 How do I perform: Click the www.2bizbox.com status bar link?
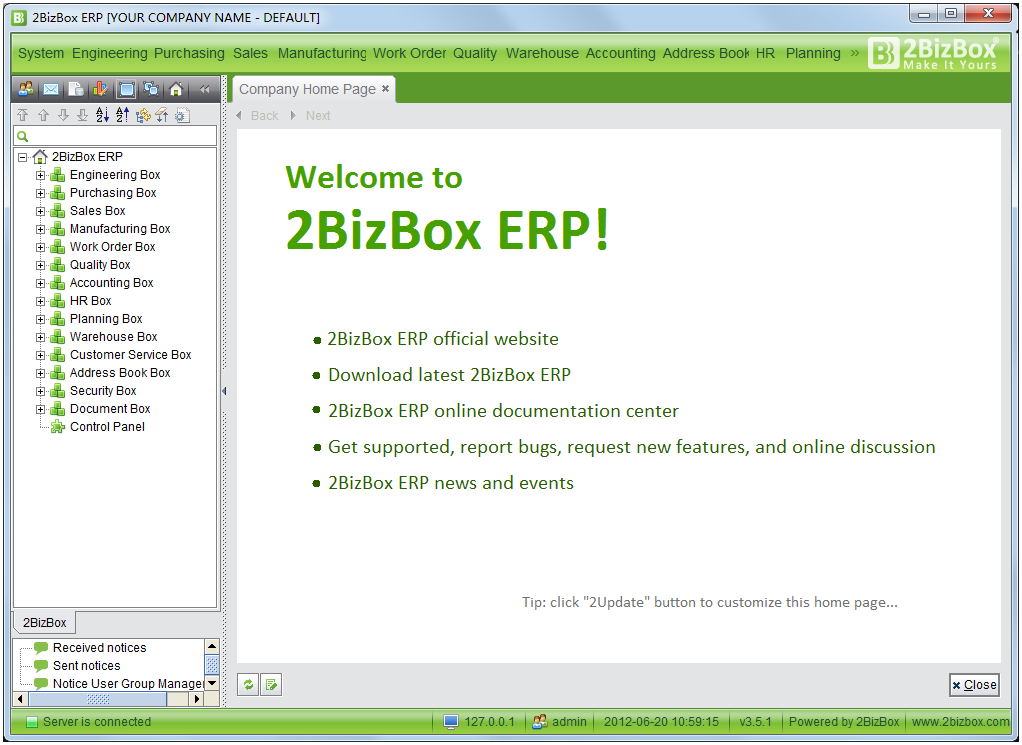coord(961,722)
